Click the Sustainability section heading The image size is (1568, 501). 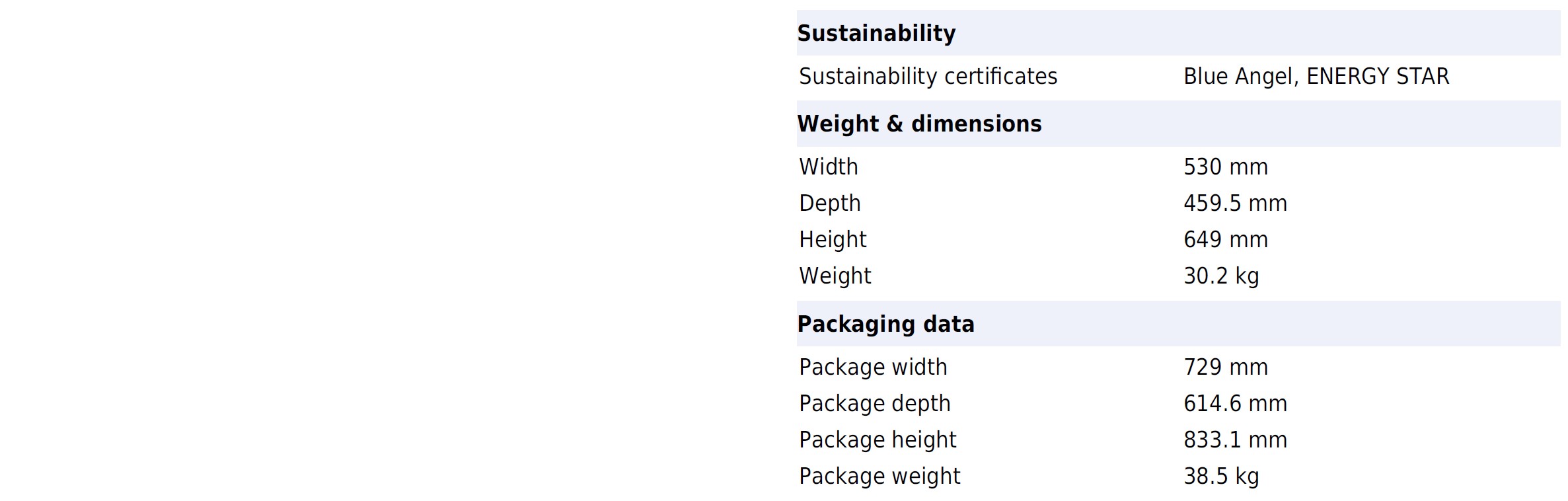tap(876, 33)
